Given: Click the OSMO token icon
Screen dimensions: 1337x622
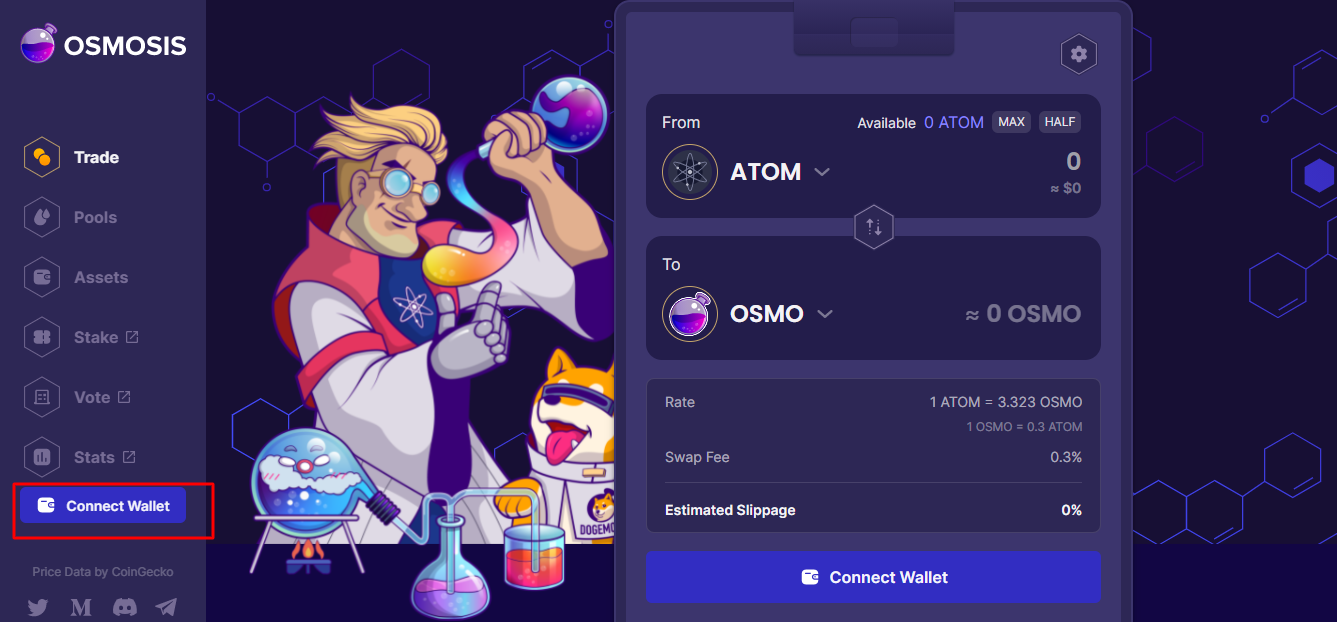Looking at the screenshot, I should tap(690, 314).
